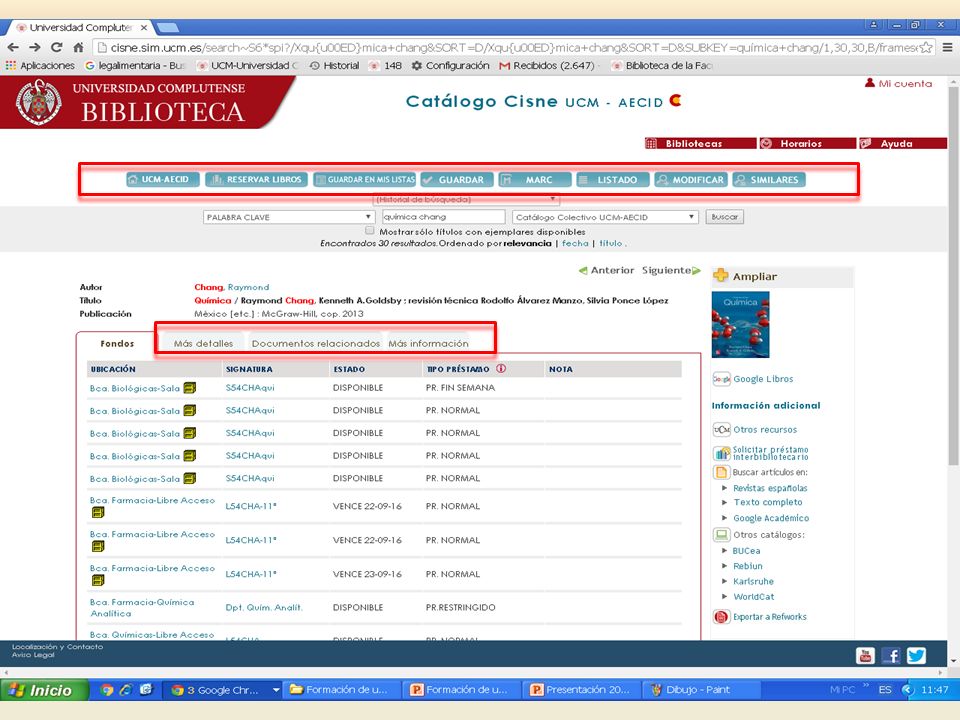Click the page's vertical scrollbar

pos(953,276)
